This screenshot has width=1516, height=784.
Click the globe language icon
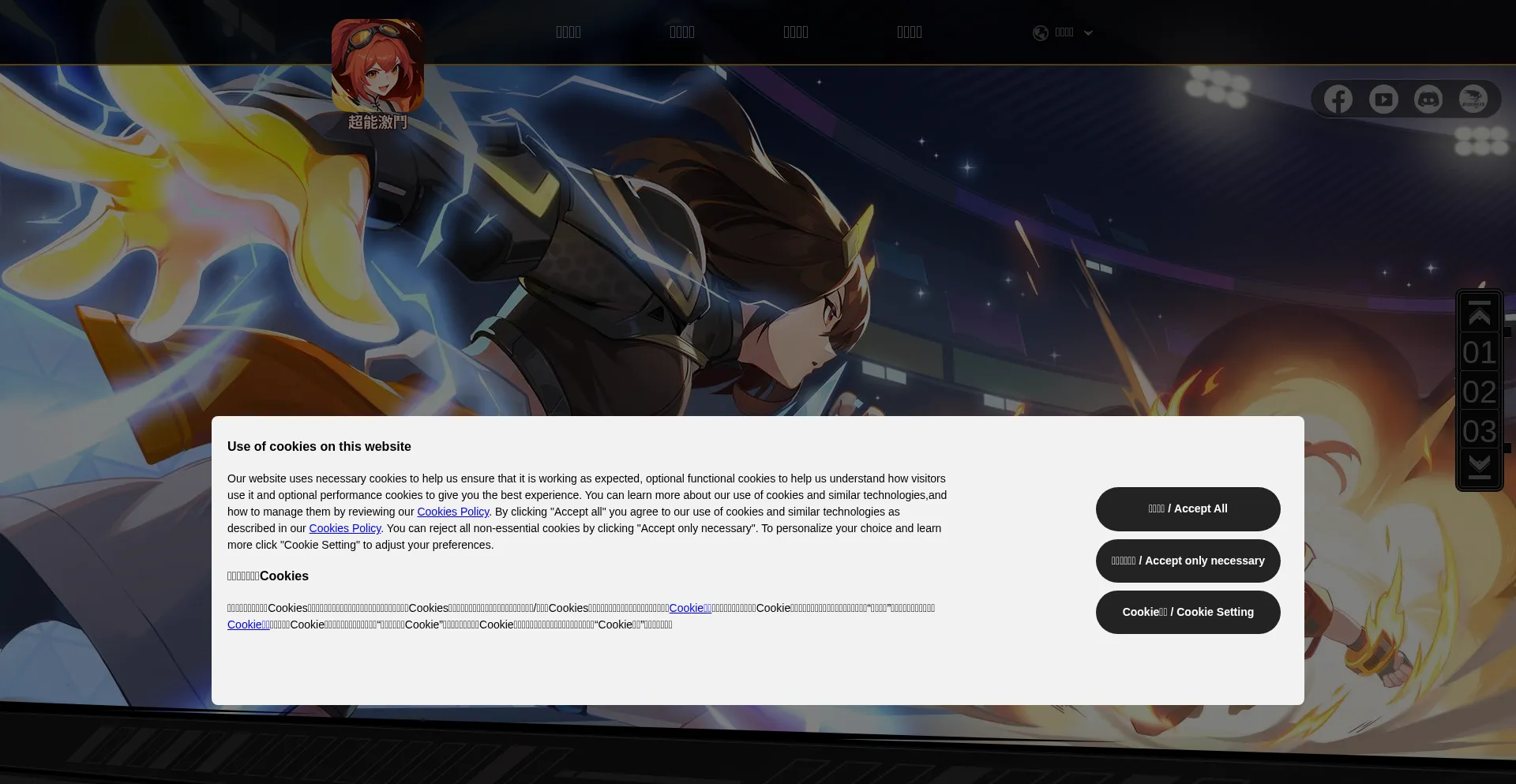coord(1041,32)
